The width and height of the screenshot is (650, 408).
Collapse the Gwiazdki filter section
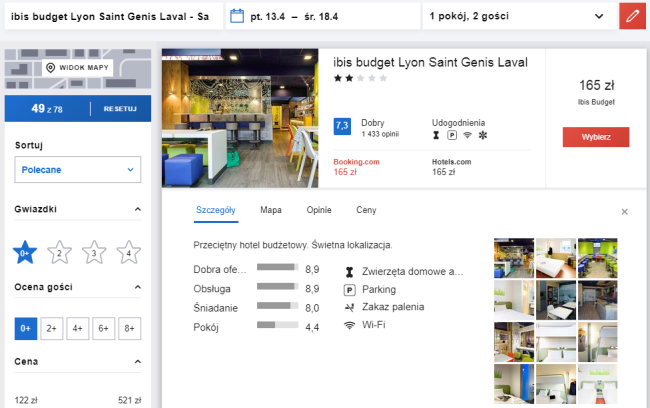pyautogui.click(x=136, y=210)
